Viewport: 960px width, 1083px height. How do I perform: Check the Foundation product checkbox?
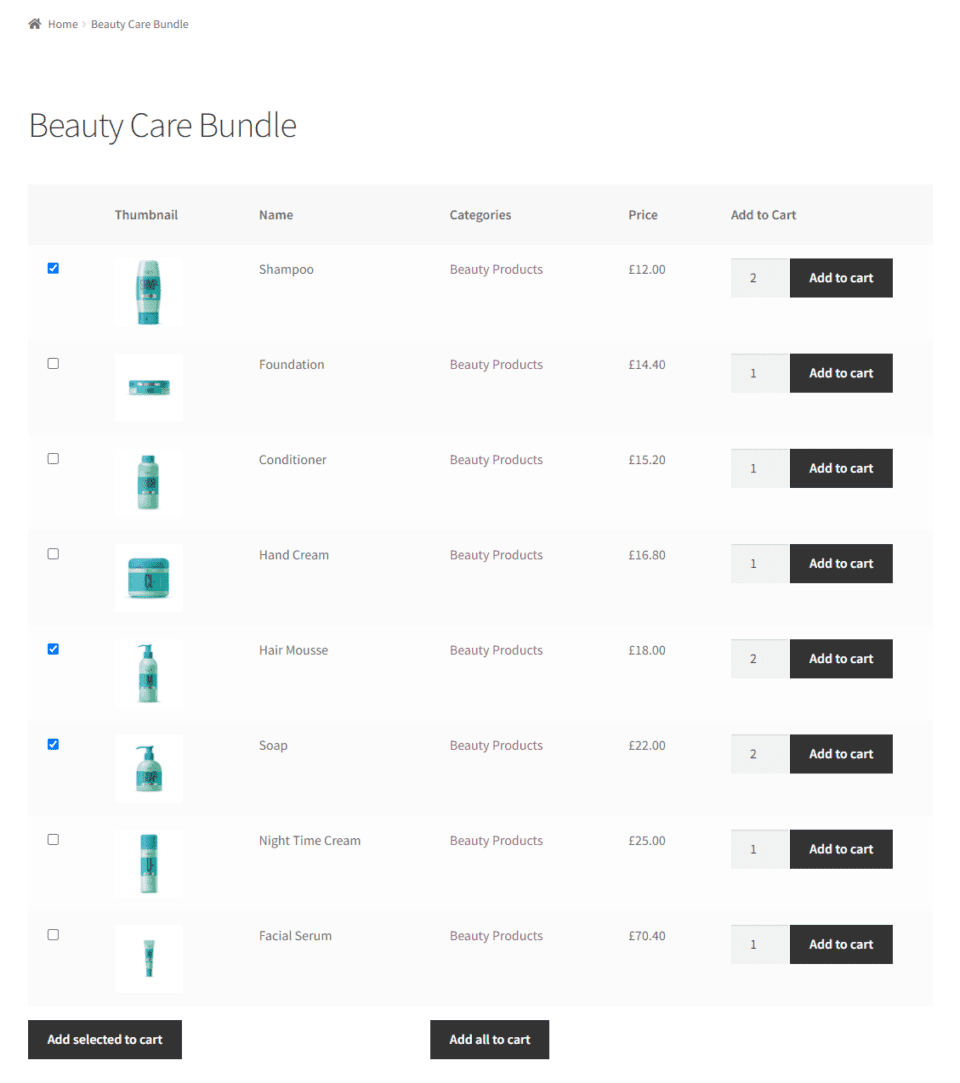53,363
